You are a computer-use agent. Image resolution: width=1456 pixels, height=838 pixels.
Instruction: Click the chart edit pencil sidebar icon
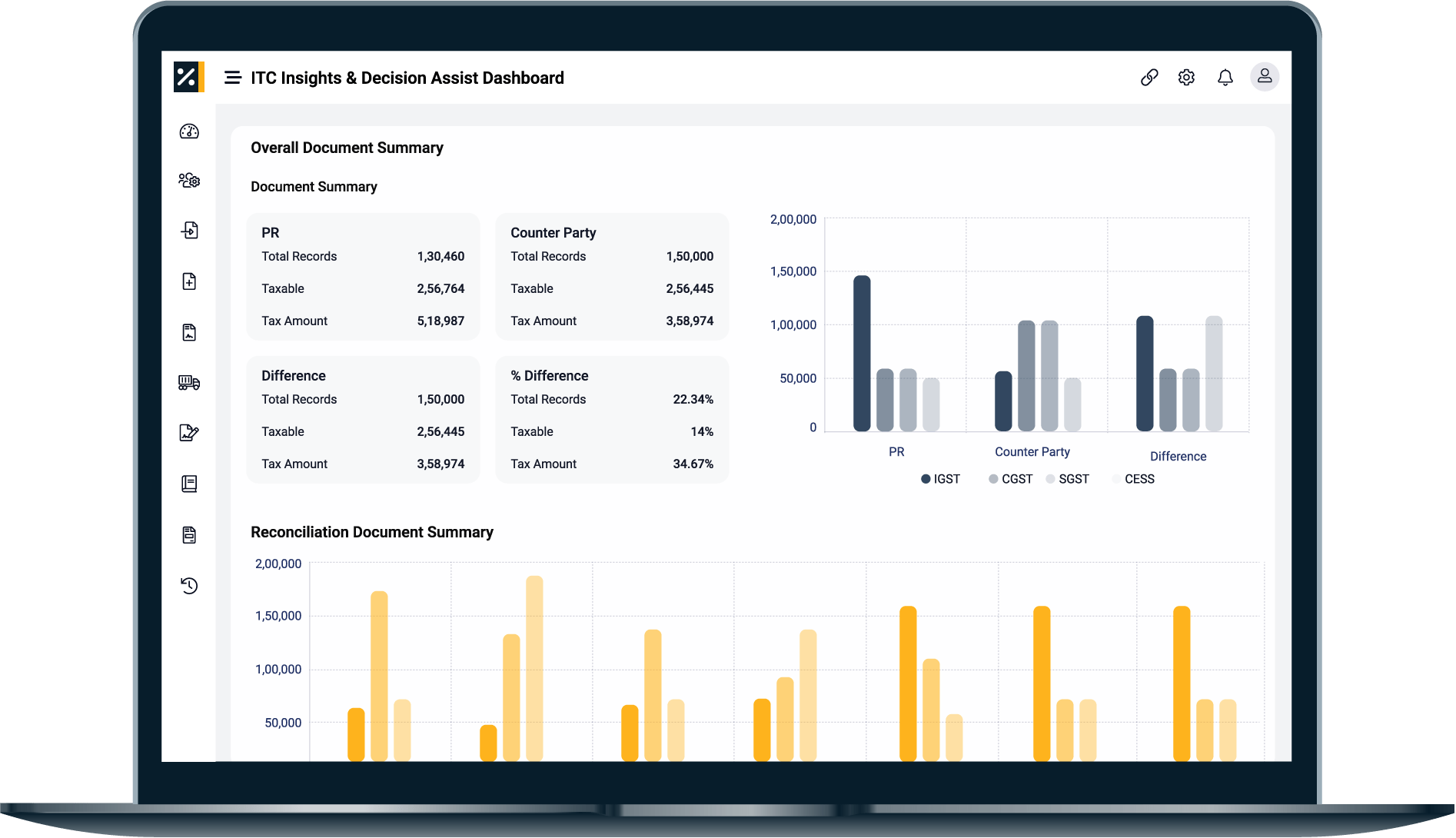(x=189, y=433)
